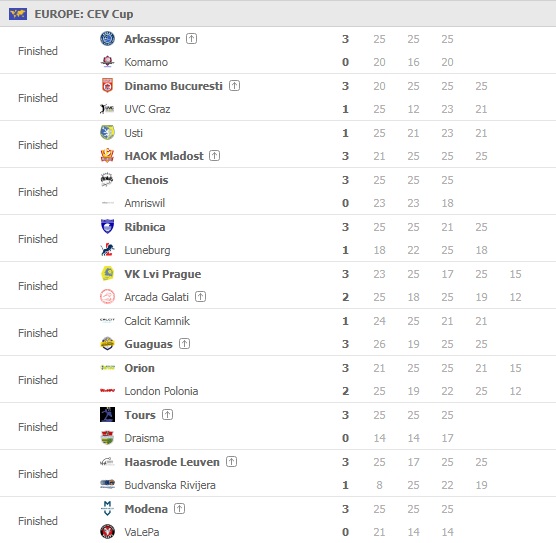Screen dimensions: 556x543
Task: Click the advancing arrow icon beside Arkasspor
Action: pyautogui.click(x=191, y=38)
